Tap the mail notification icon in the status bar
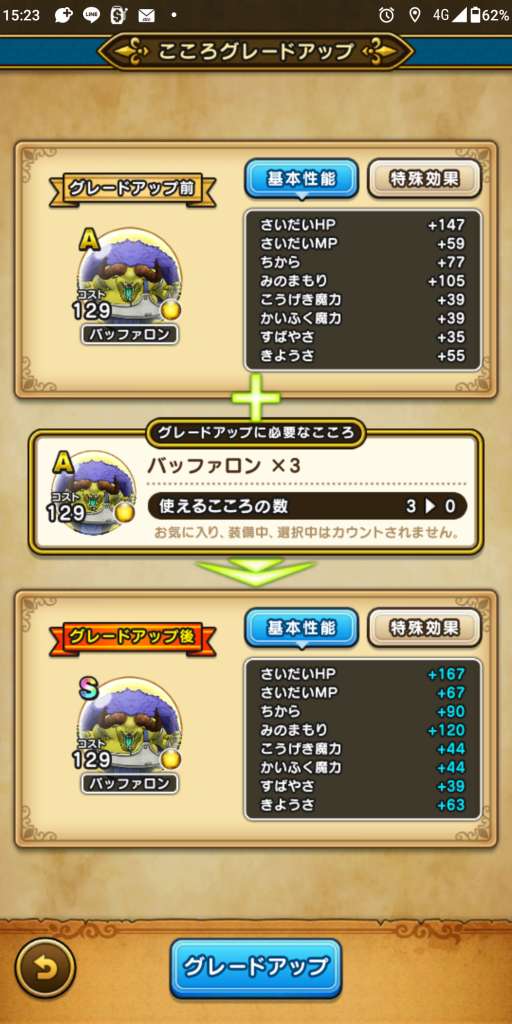Screen dimensions: 512x1024 pyautogui.click(x=146, y=14)
